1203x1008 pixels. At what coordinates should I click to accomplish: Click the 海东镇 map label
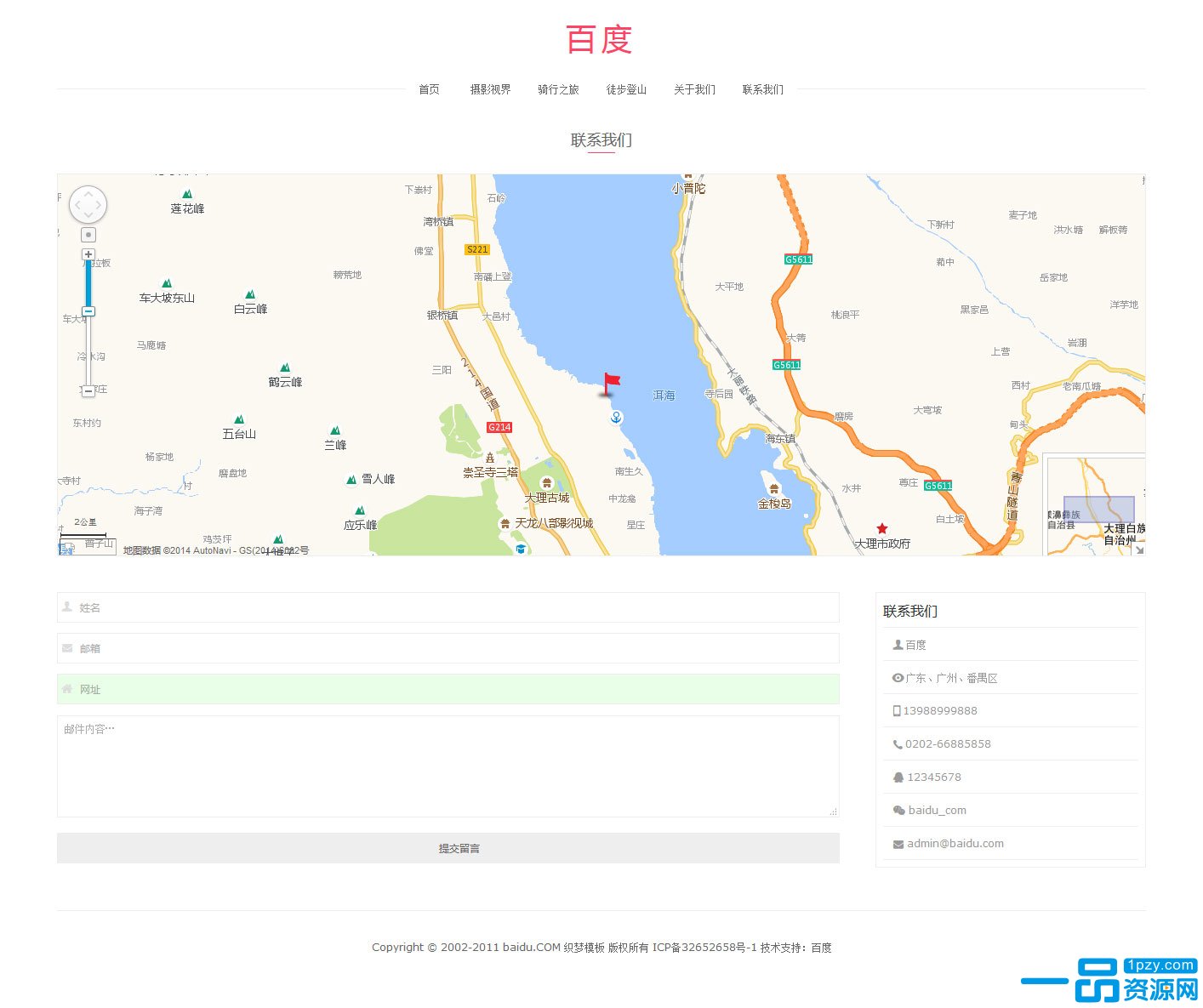coord(780,439)
